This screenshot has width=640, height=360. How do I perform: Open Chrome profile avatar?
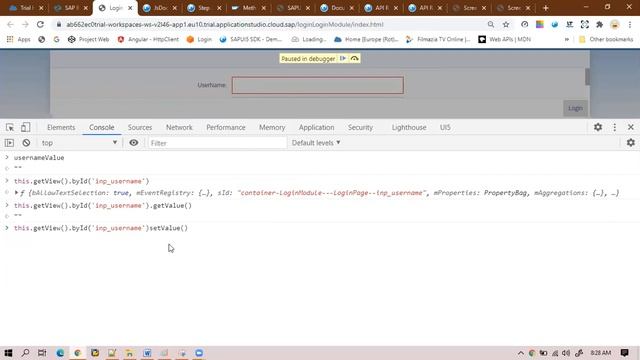pyautogui.click(x=615, y=24)
